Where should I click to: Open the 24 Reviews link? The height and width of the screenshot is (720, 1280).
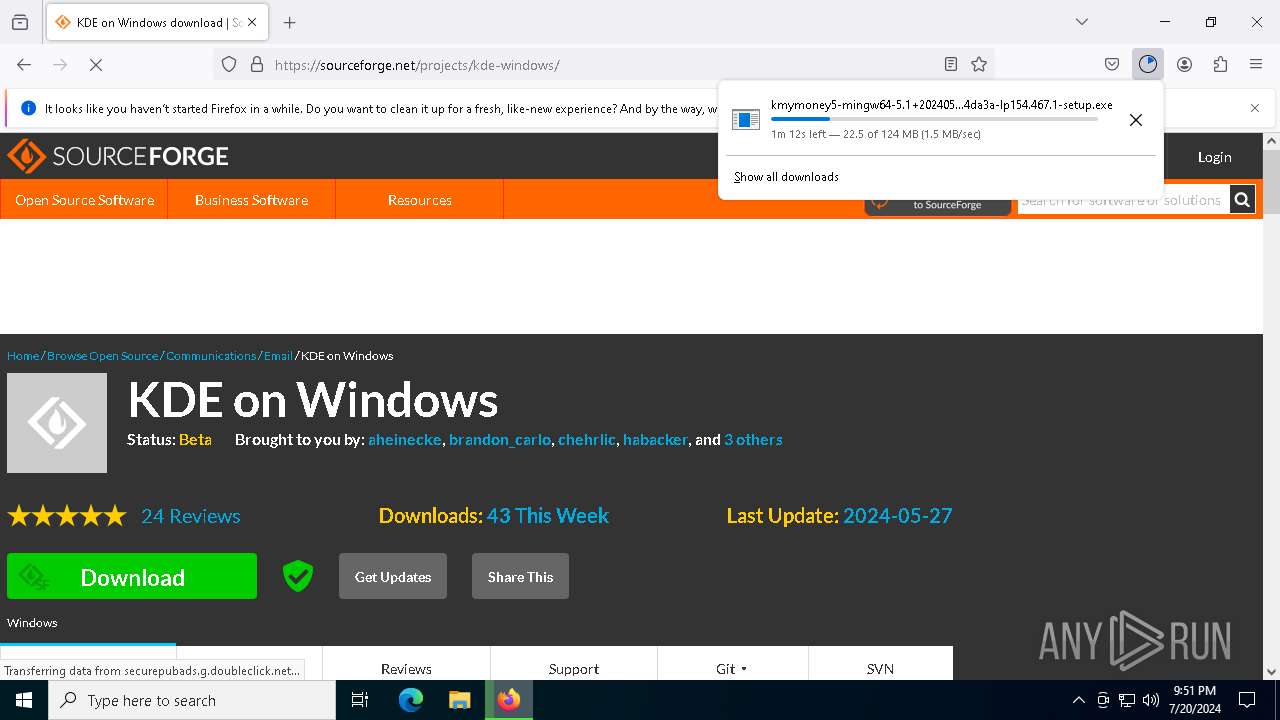[191, 516]
